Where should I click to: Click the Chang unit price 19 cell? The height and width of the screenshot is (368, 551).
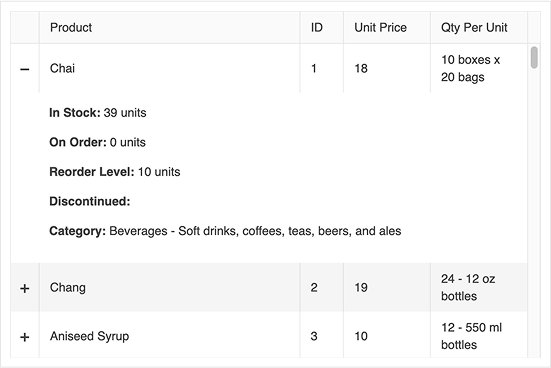coord(387,287)
